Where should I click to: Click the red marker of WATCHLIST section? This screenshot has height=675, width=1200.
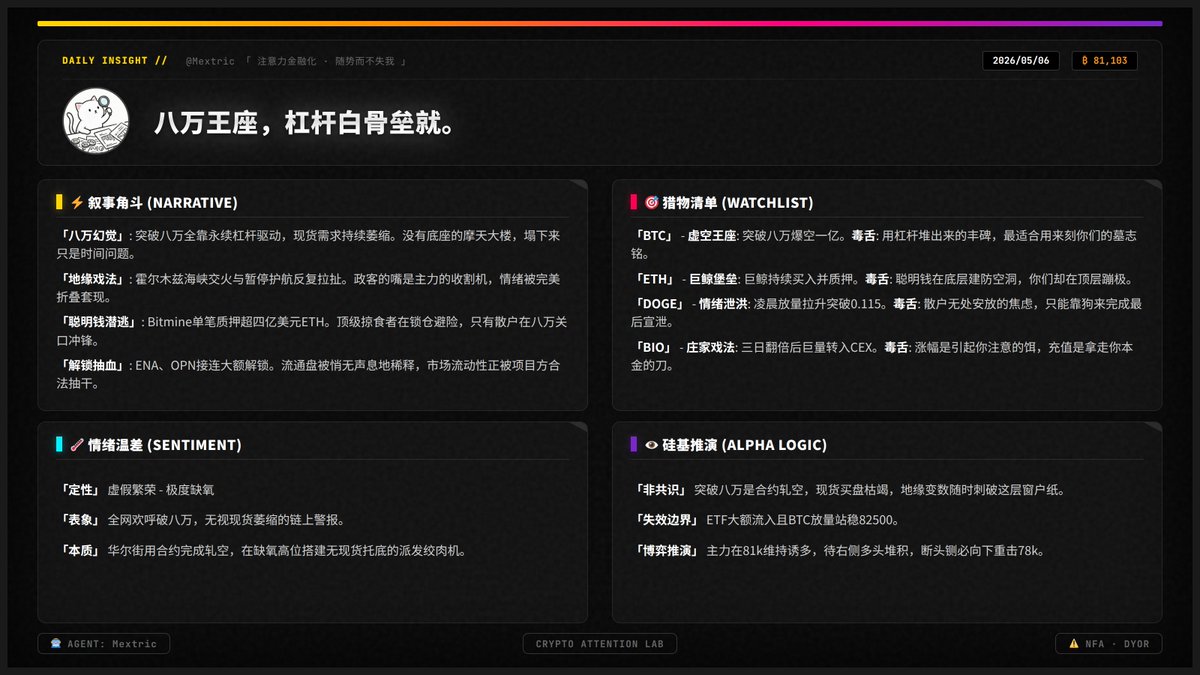point(634,202)
